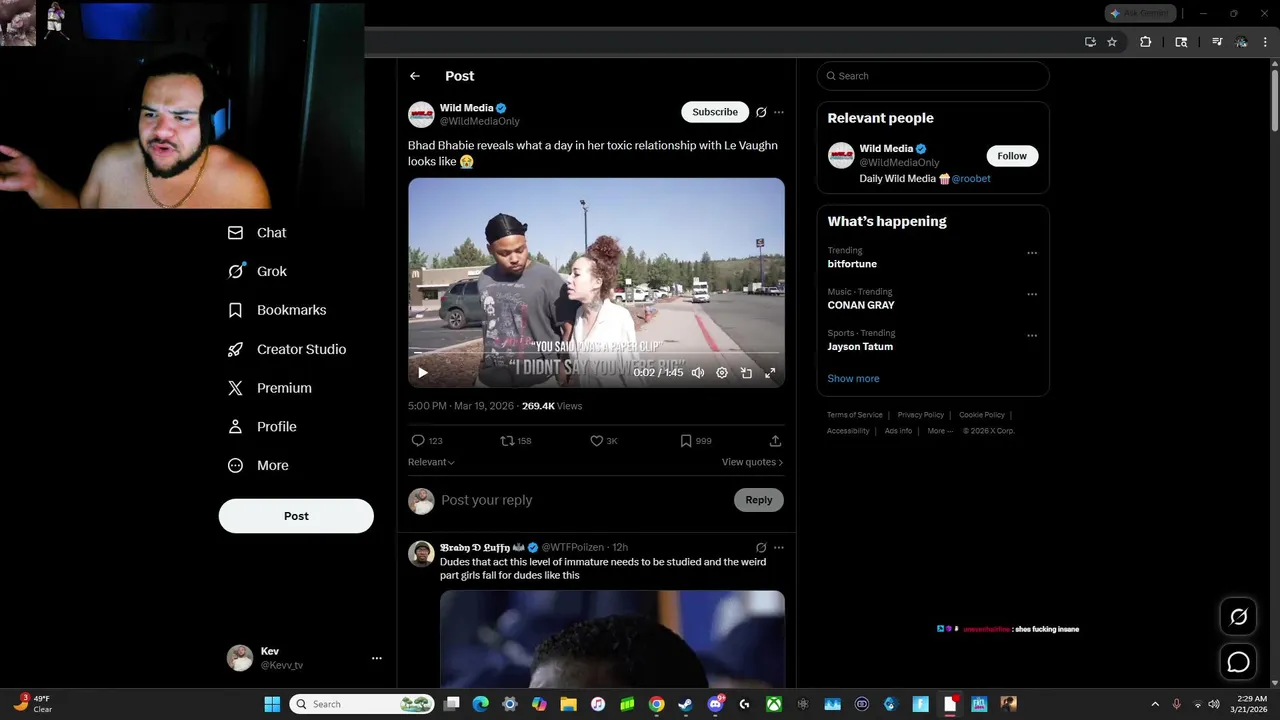
Task: Toggle video picture-in-picture mode
Action: [746, 373]
